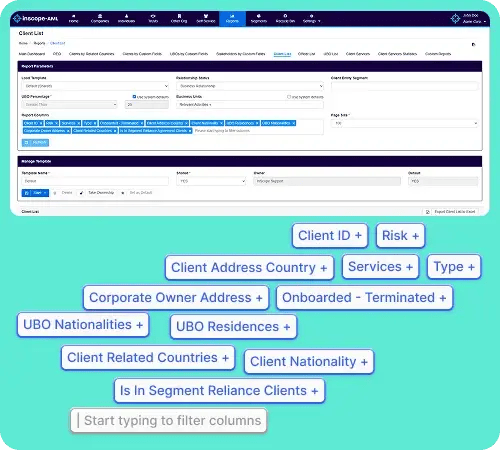Image resolution: width=500 pixels, height=450 pixels.
Task: Click the large Onboarded - Terminated + chip
Action: coord(364,298)
